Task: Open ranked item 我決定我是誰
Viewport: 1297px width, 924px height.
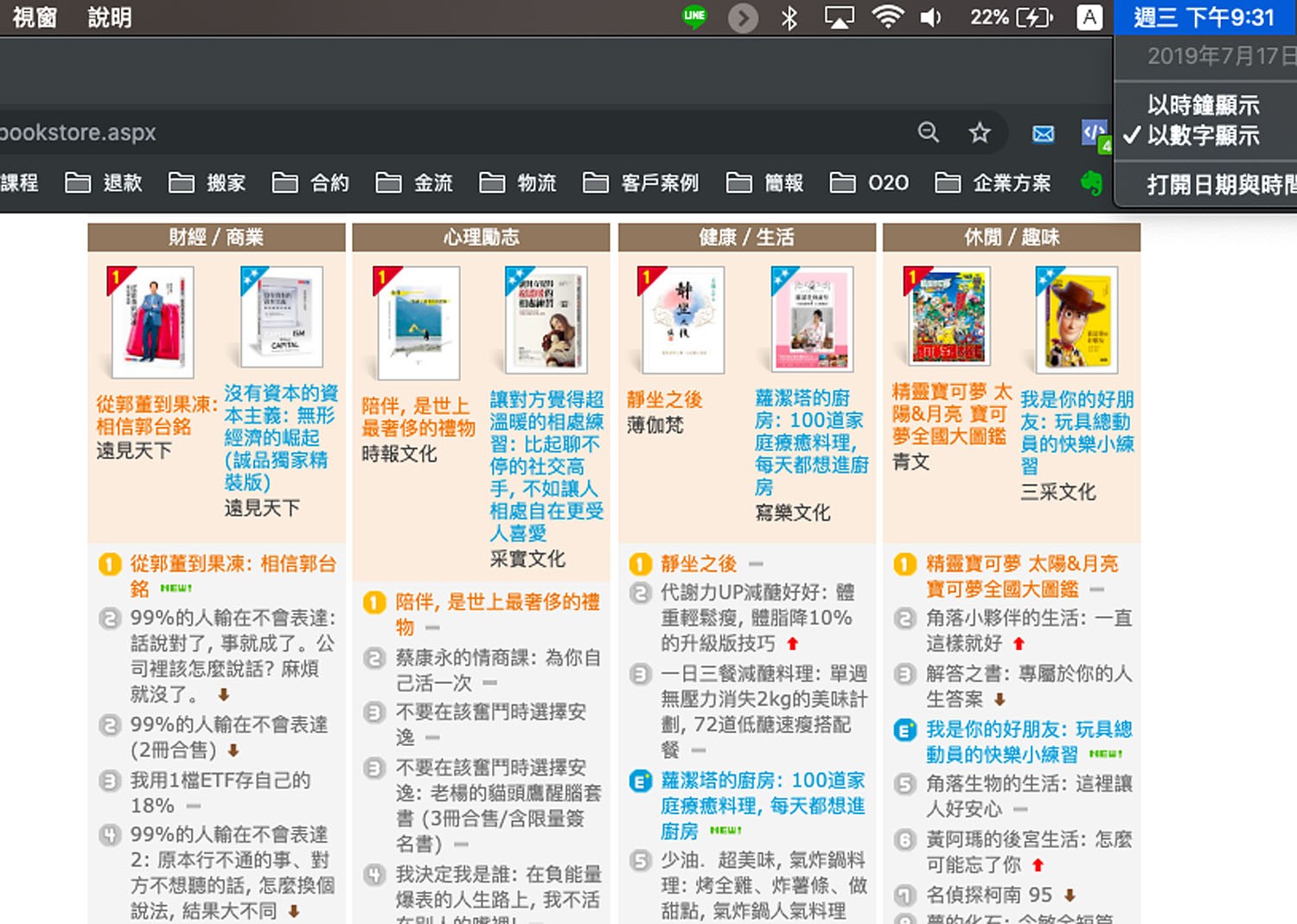Action: [x=498, y=893]
